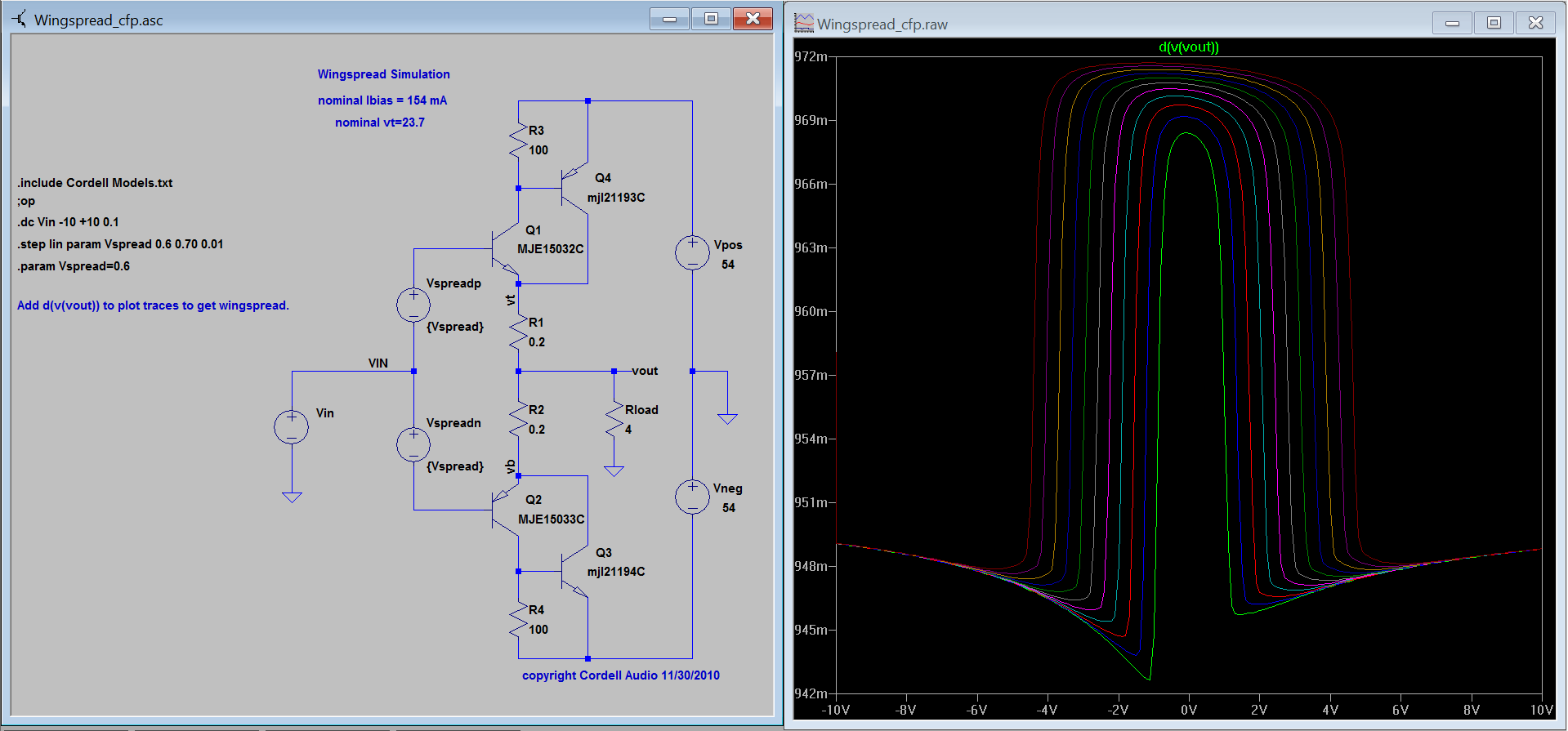Click the '.param Vspread=0.6' directive
The height and width of the screenshot is (731, 1568).
pos(74,266)
